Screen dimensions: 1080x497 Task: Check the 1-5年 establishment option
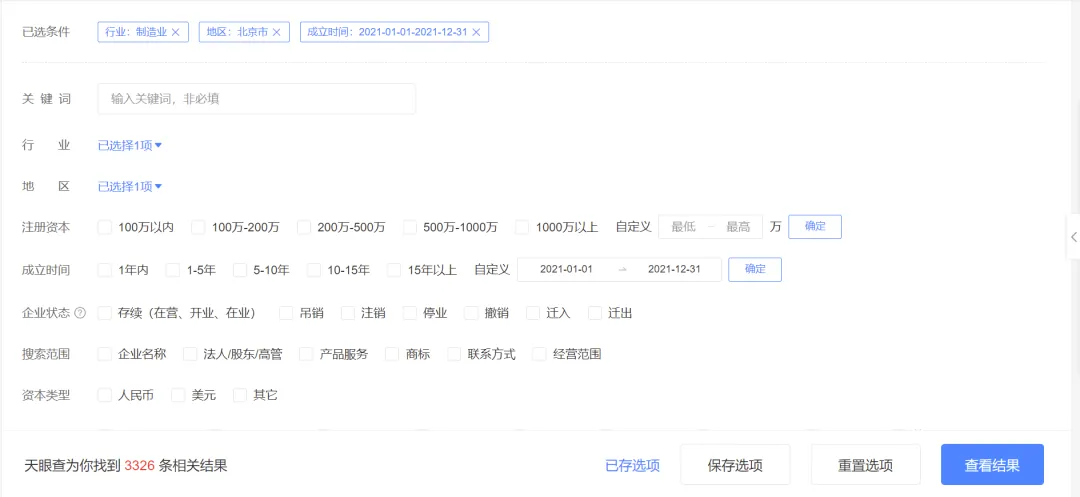[173, 270]
